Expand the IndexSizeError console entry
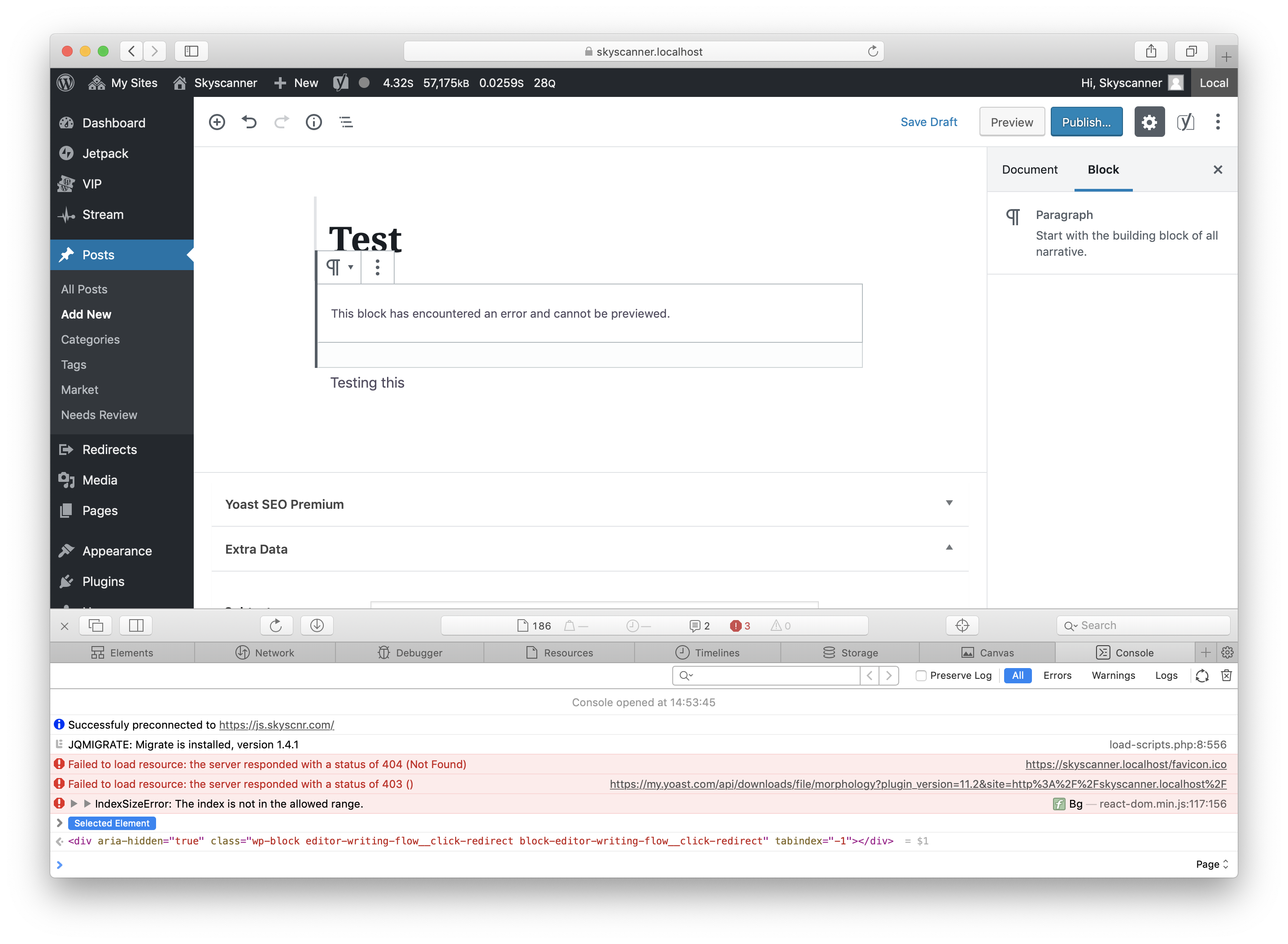Viewport: 1288px width, 944px height. click(x=74, y=804)
